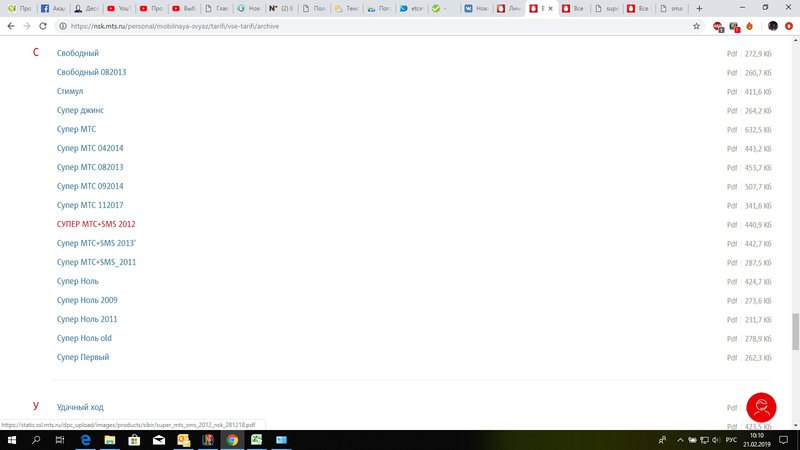This screenshot has width=800, height=450.
Task: Open Task View on the taskbar
Action: [x=60, y=440]
